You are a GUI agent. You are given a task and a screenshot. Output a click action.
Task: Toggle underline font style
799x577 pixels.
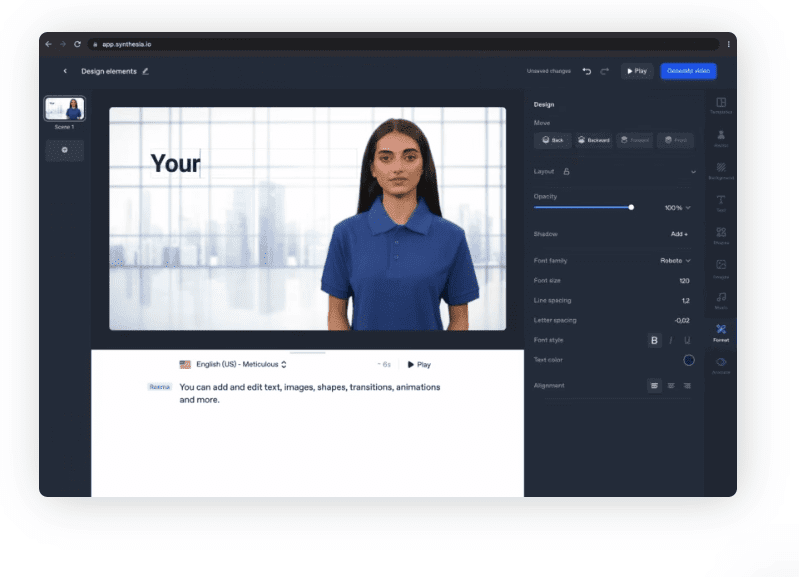coord(687,341)
